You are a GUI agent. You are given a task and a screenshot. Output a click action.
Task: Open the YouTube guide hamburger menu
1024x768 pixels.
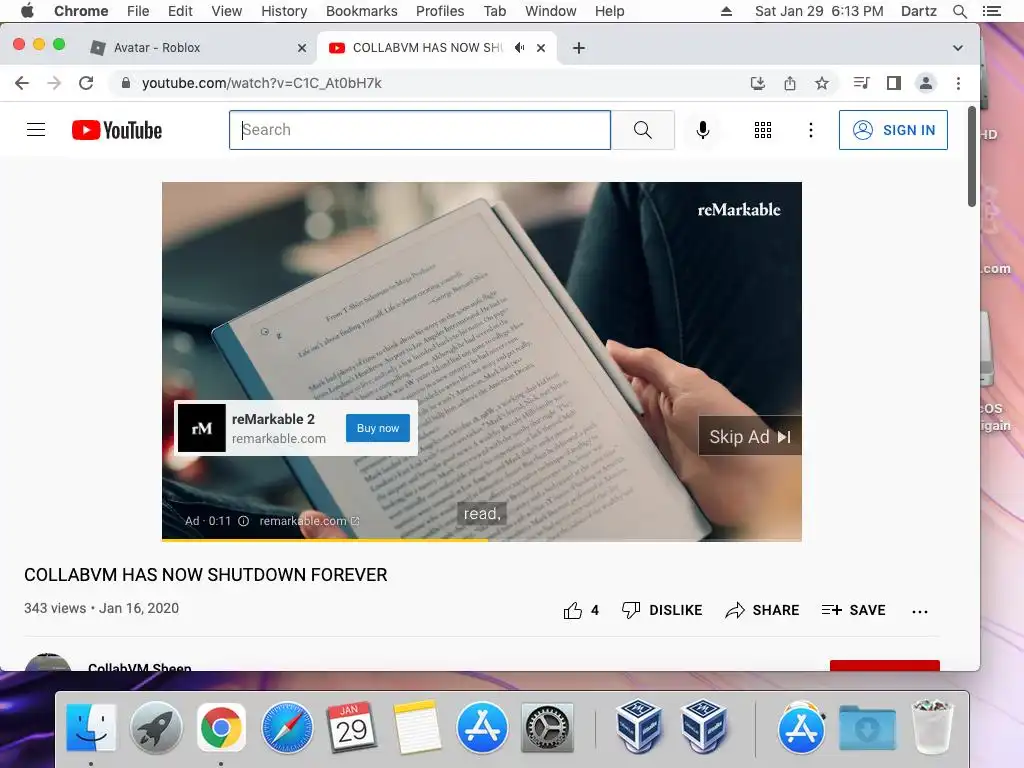[36, 130]
